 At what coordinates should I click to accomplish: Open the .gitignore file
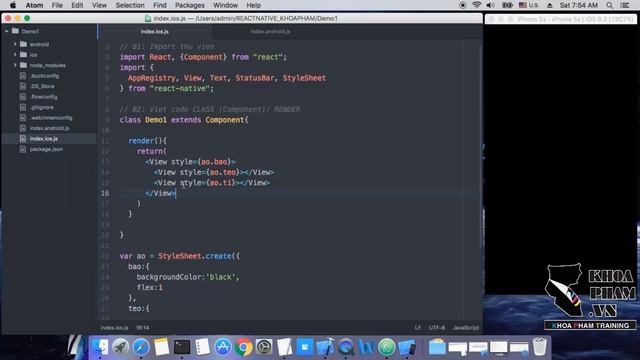[x=42, y=107]
